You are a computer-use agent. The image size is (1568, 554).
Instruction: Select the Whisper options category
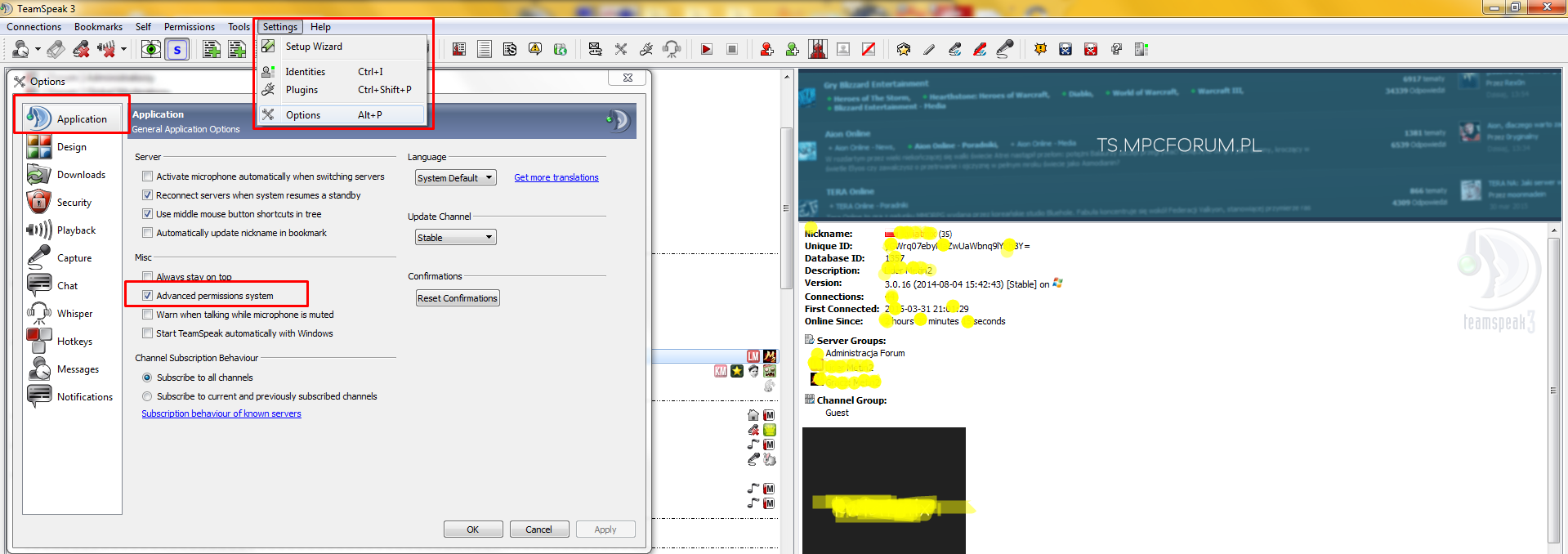click(72, 314)
